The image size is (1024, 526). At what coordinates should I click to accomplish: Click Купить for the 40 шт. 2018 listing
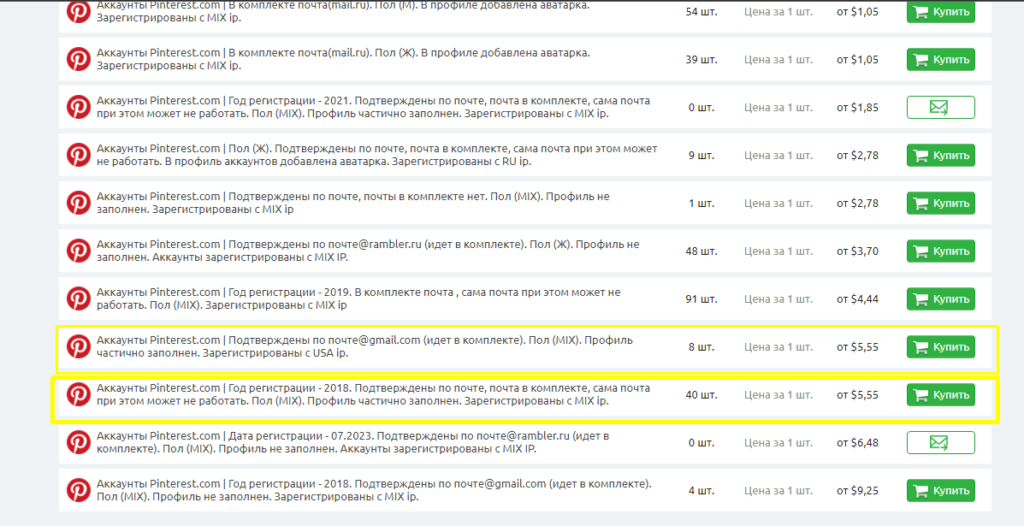[x=940, y=395]
